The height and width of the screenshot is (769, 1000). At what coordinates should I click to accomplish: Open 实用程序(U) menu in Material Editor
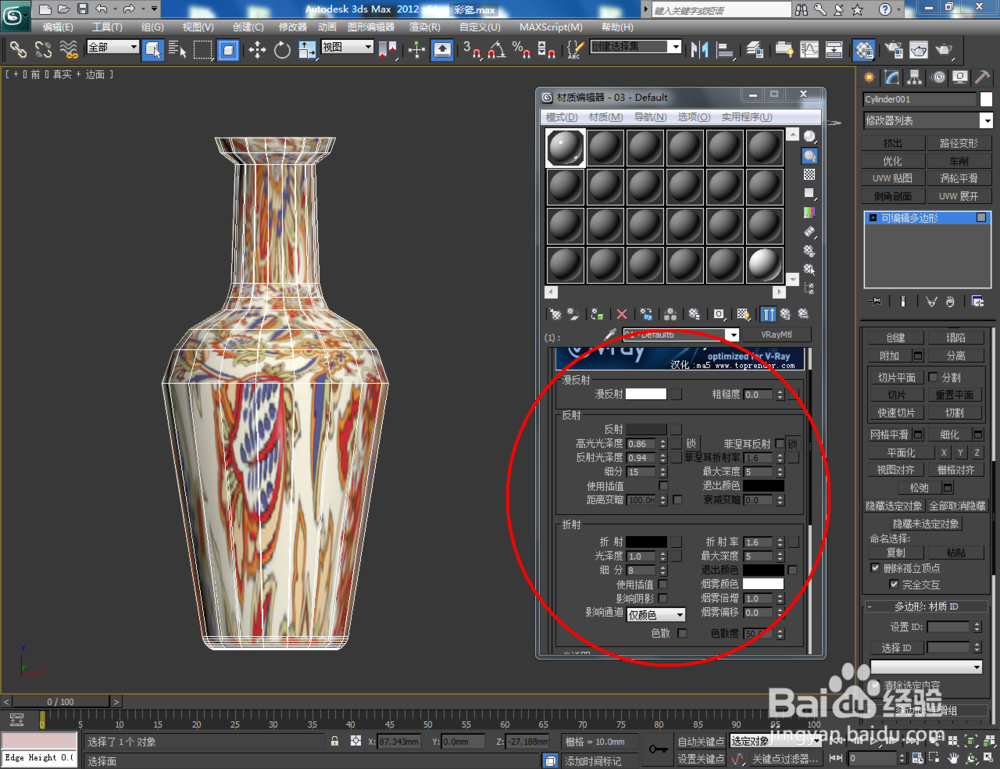[x=747, y=117]
